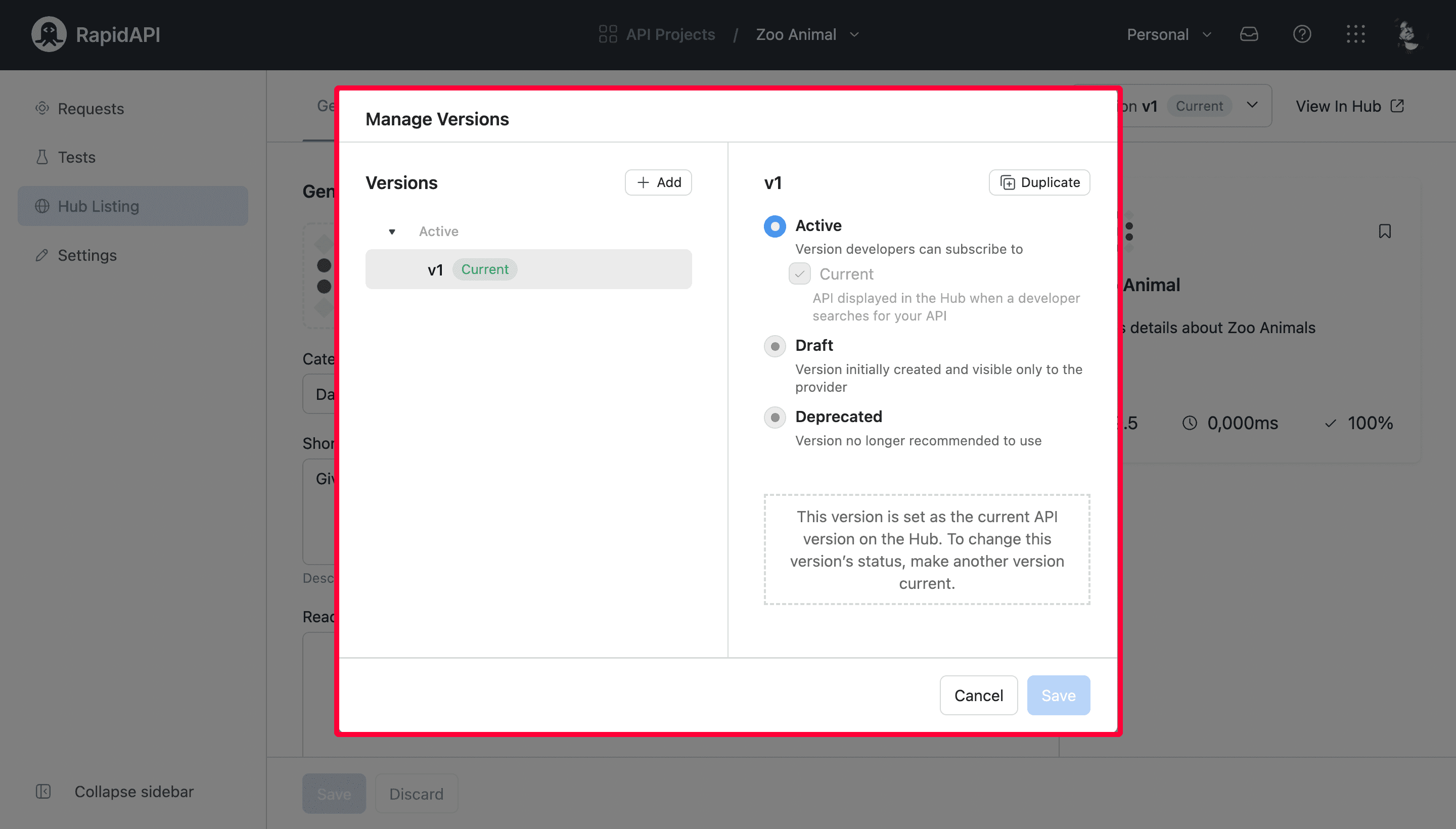The height and width of the screenshot is (829, 1456).
Task: Click the Cancel button
Action: (x=979, y=695)
